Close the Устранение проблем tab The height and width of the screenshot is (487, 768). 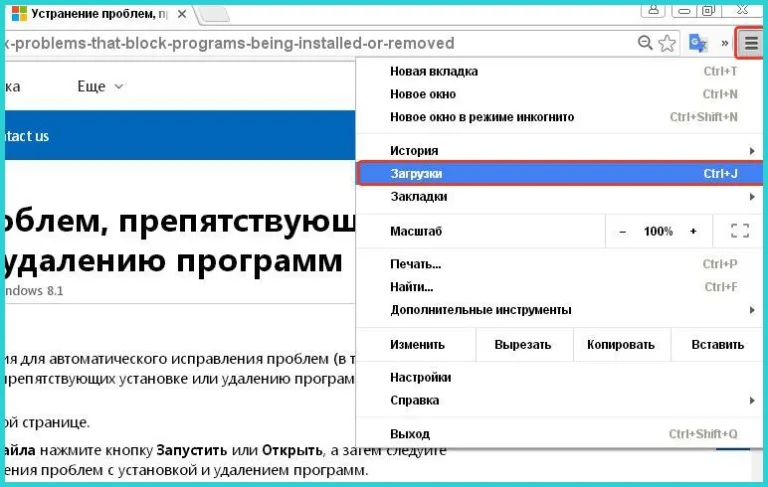182,14
